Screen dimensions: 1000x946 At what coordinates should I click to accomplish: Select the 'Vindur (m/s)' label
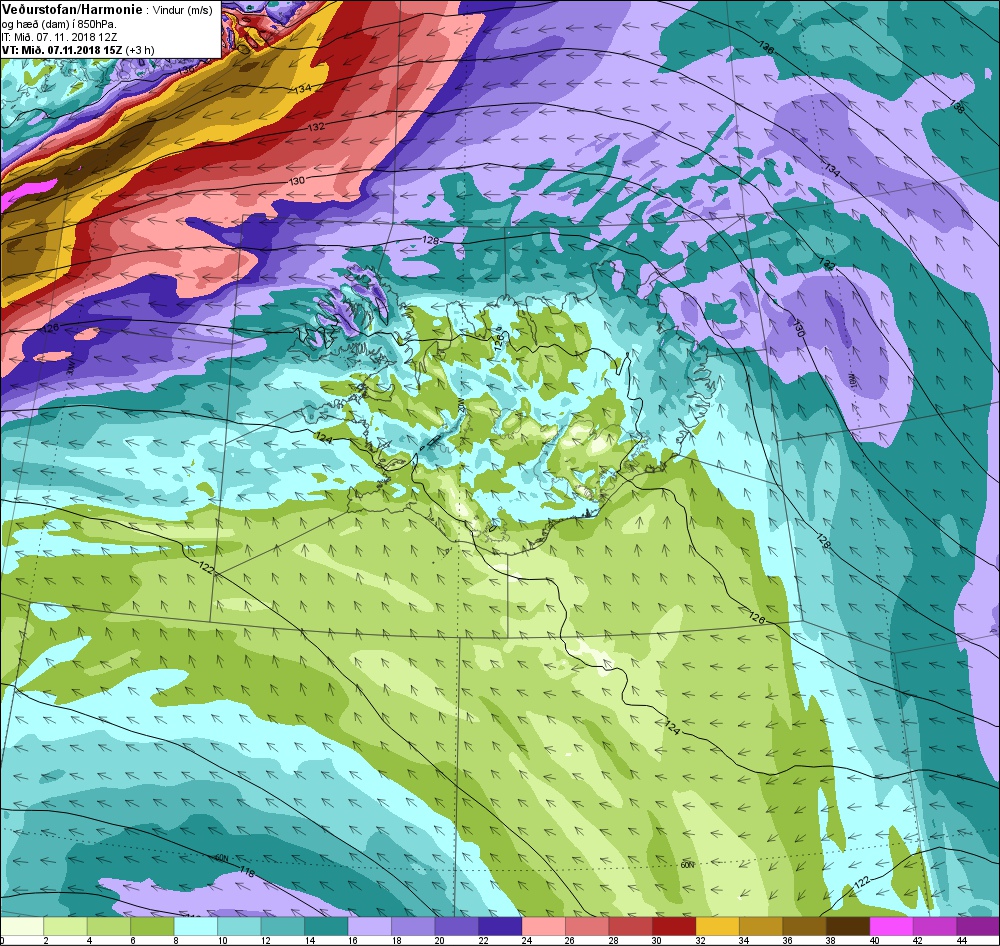184,11
